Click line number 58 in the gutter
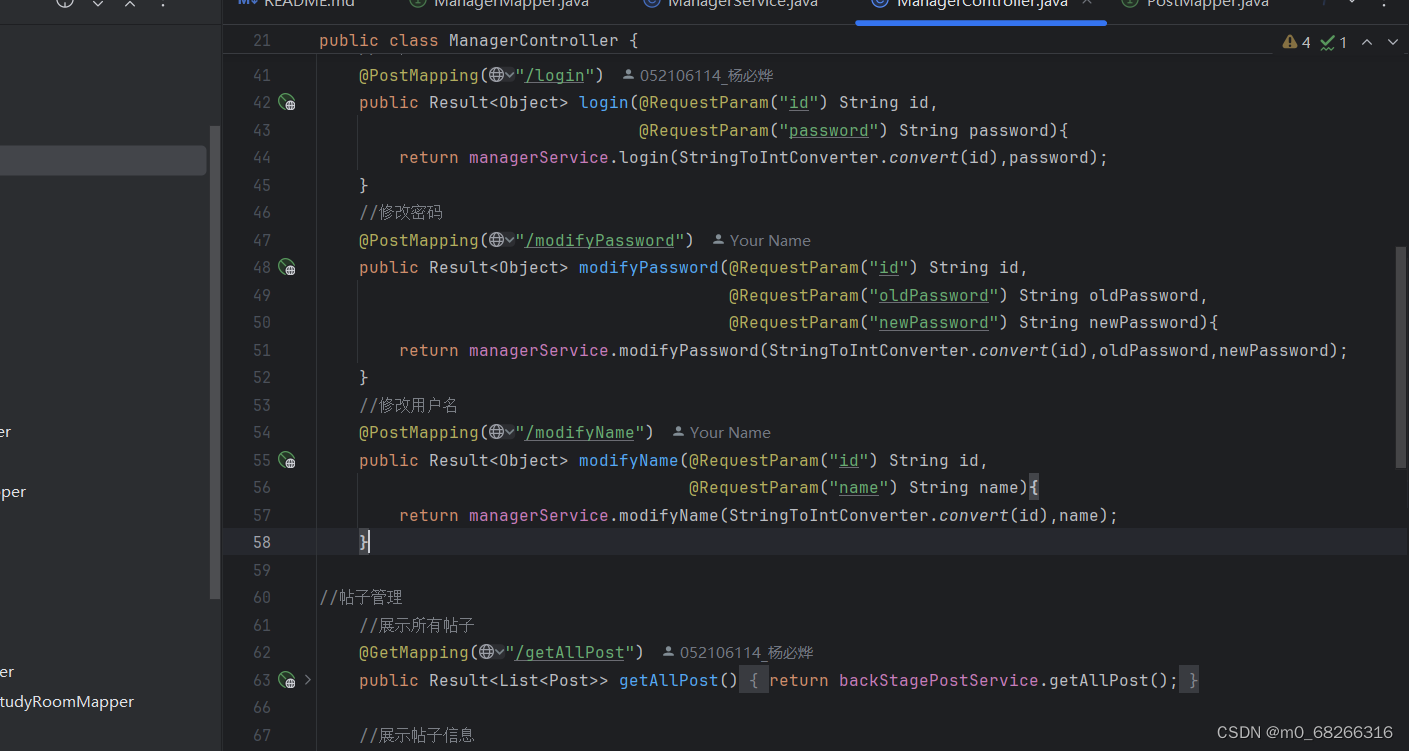Screen dimensions: 1409x751 click(x=261, y=542)
